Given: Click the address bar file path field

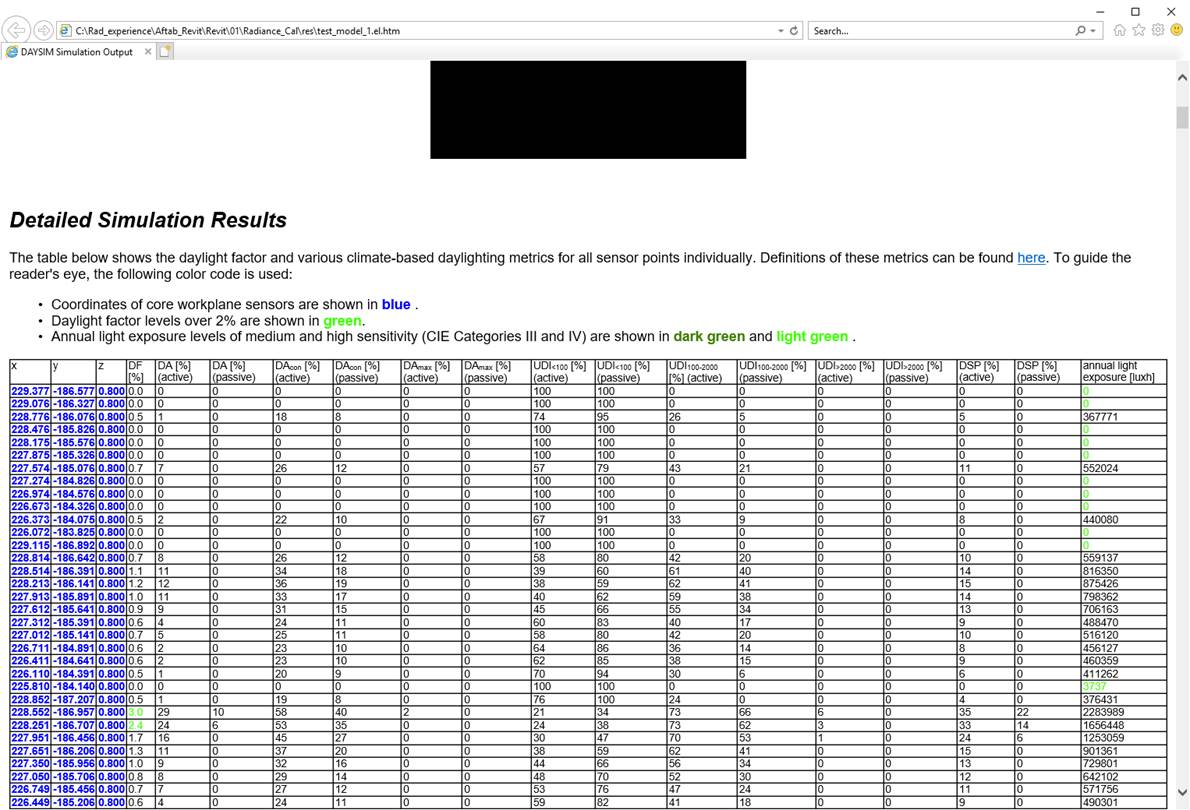Looking at the screenshot, I should coord(425,31).
